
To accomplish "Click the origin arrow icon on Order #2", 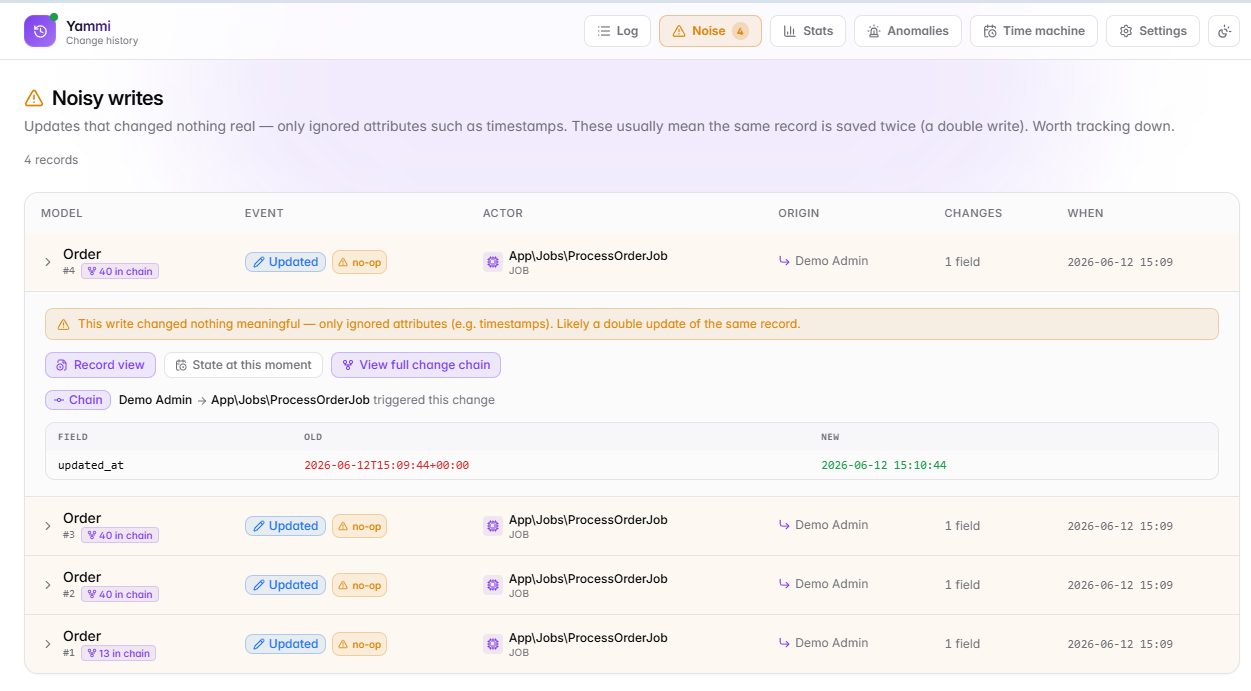I will pos(784,584).
